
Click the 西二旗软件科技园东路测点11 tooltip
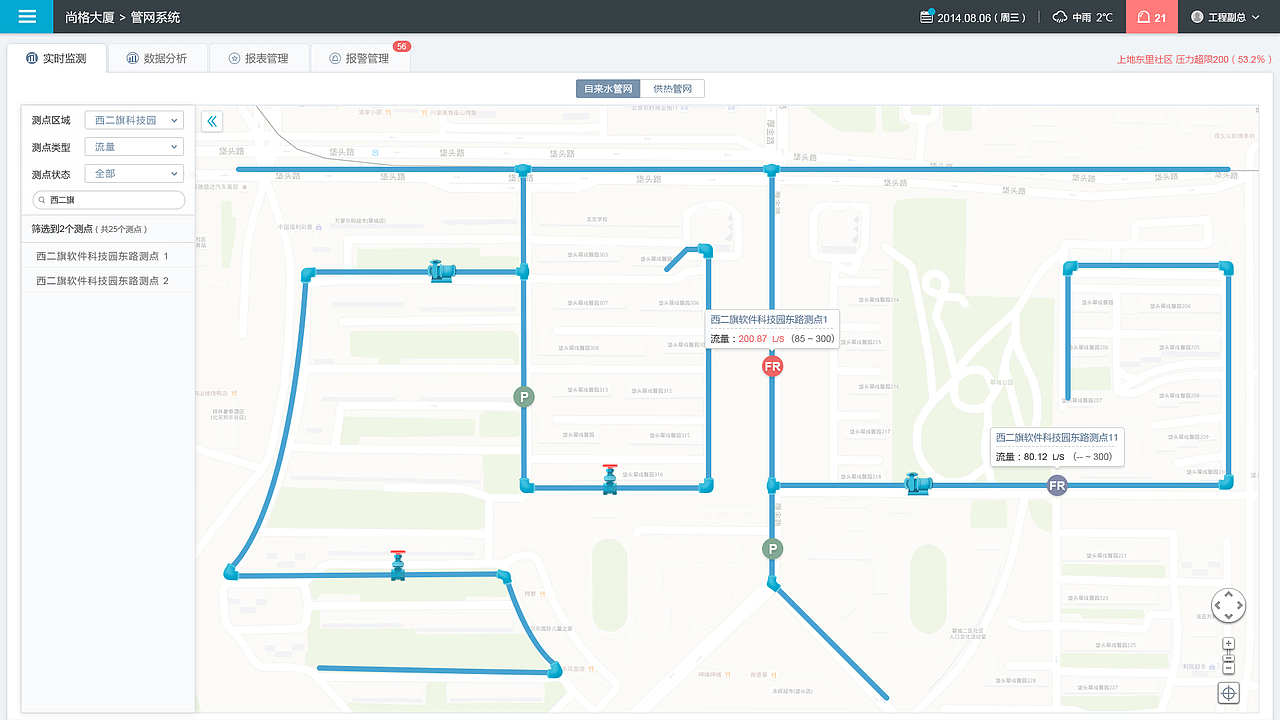1057,447
